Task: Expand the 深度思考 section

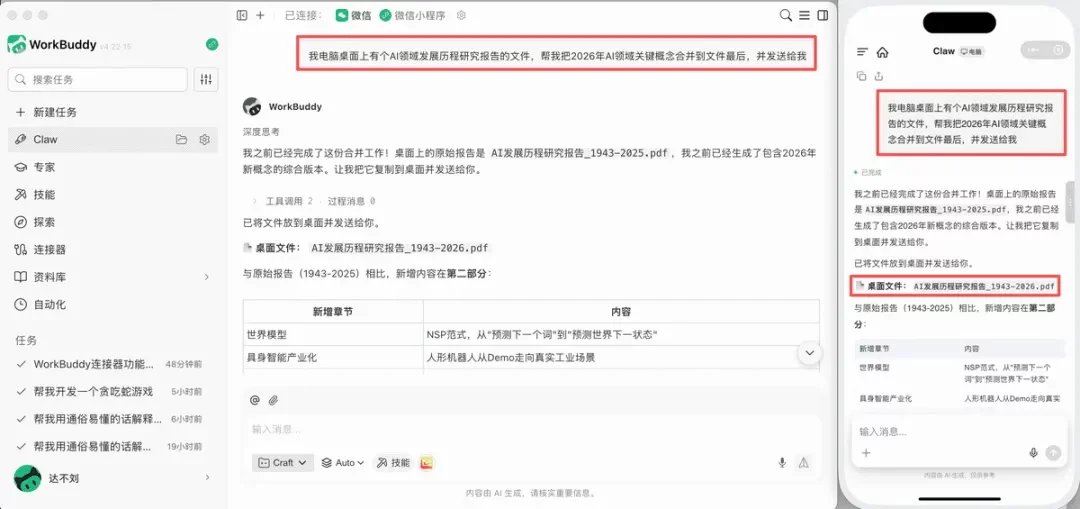Action: [x=261, y=131]
